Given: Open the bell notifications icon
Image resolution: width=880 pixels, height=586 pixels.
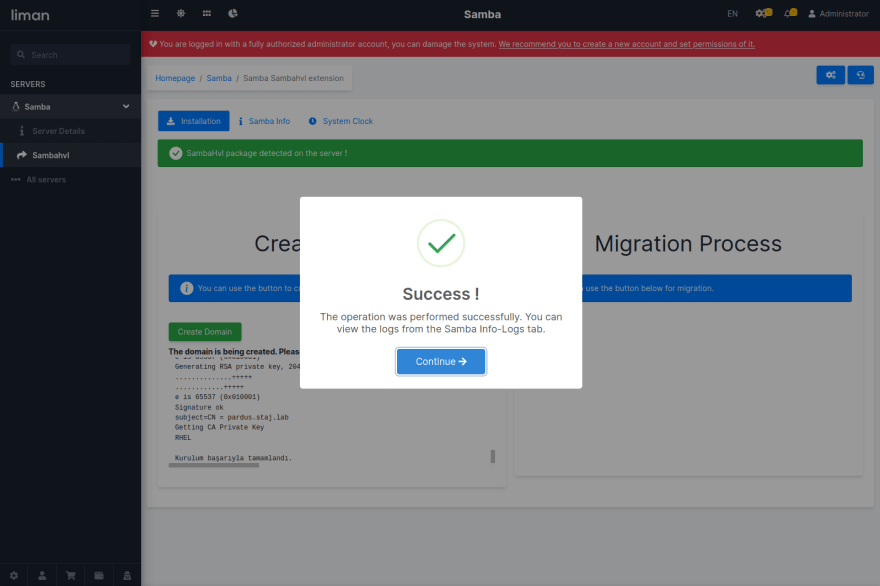Looking at the screenshot, I should pyautogui.click(x=790, y=13).
